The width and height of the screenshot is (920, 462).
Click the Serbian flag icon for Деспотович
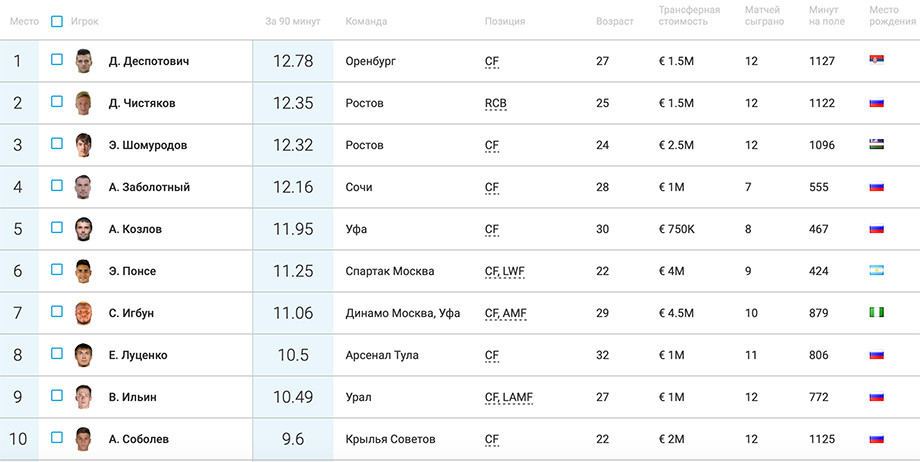coord(877,60)
